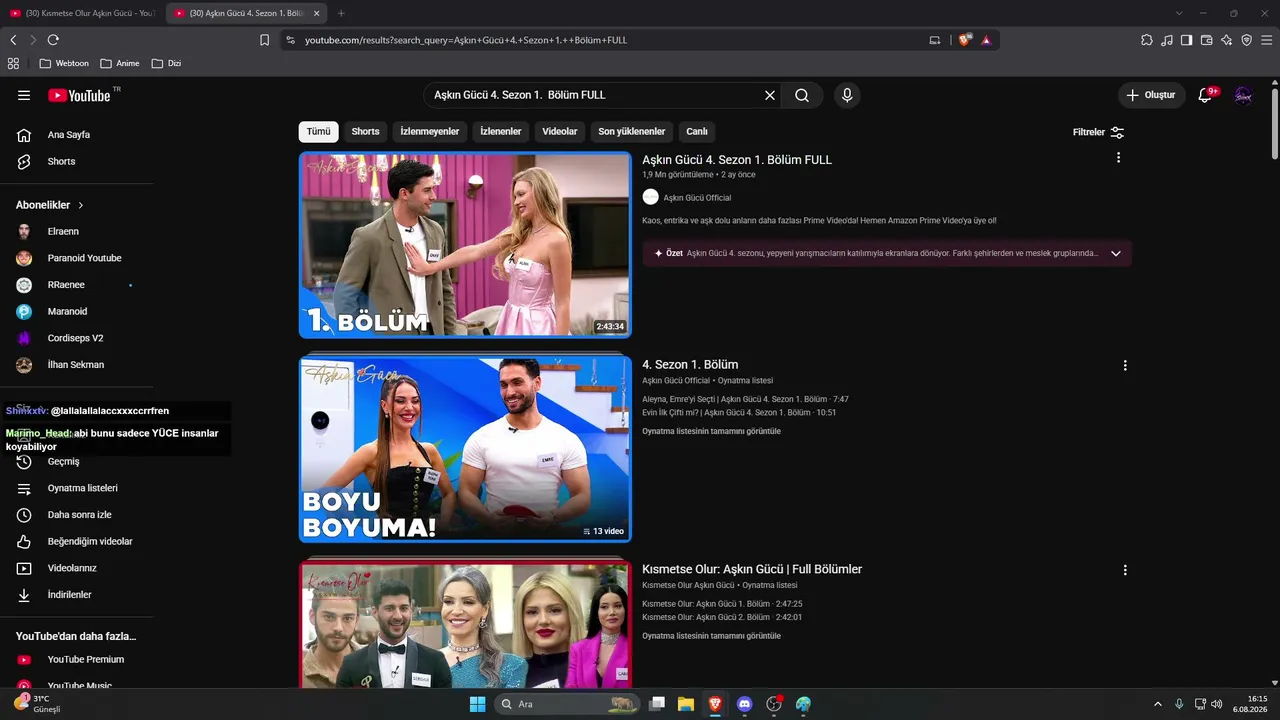
Task: Click the YouTube logo
Action: point(79,95)
